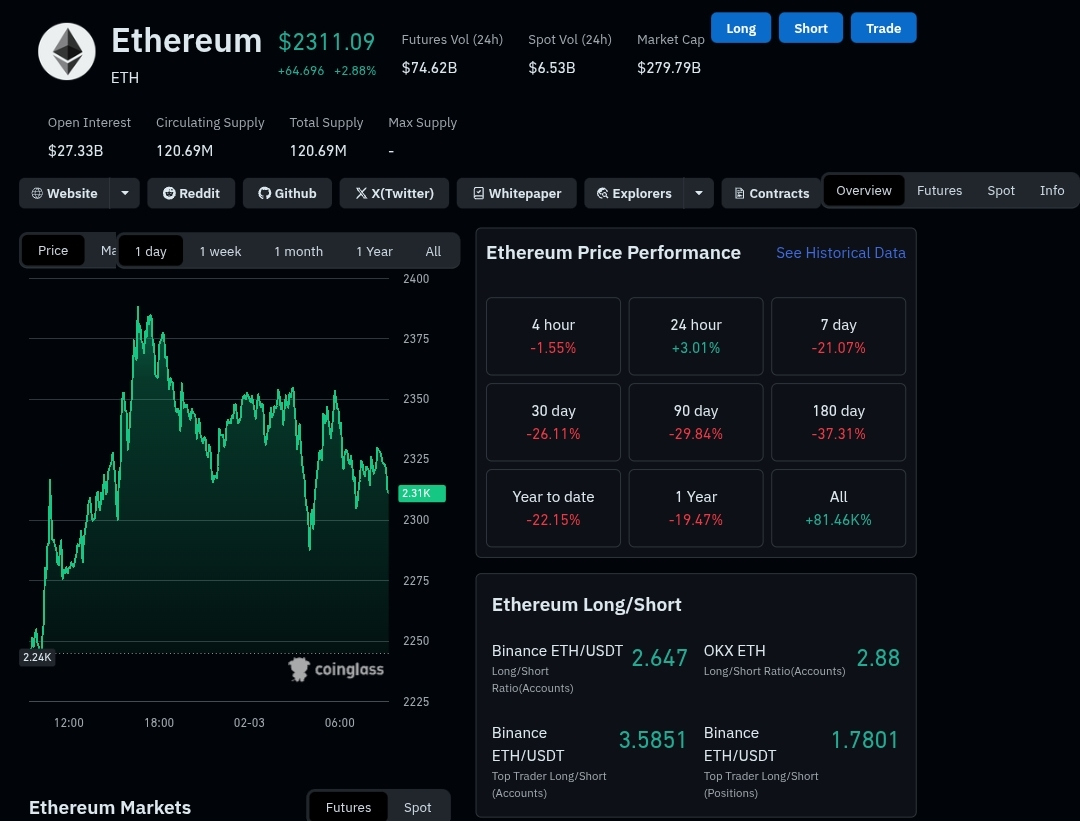Click the All performance card
The width and height of the screenshot is (1080, 821).
coord(838,508)
